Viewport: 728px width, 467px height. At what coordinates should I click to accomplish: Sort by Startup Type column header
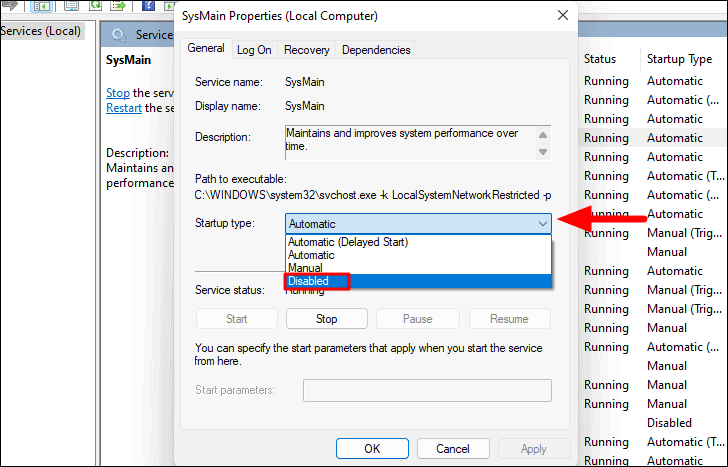678,59
